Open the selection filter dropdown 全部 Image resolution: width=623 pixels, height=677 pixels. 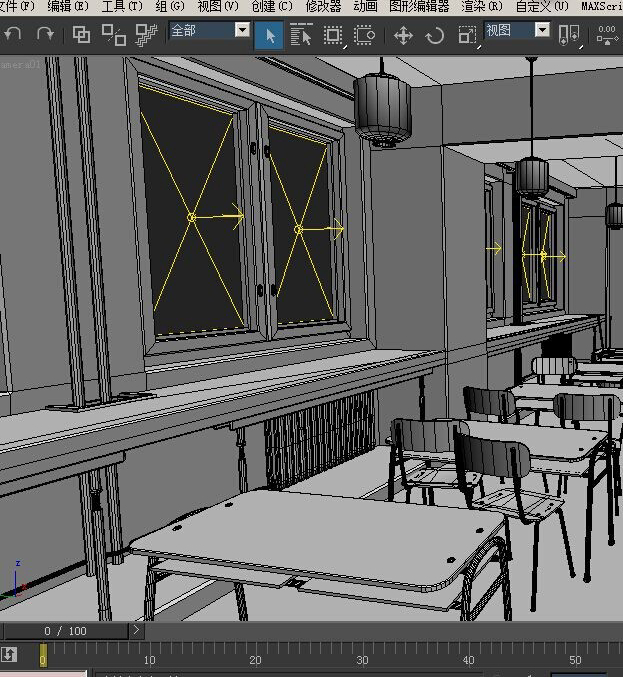pyautogui.click(x=210, y=30)
